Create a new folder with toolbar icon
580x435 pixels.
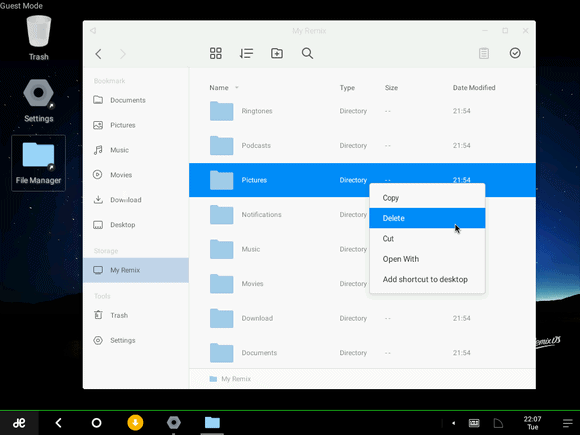[x=277, y=53]
